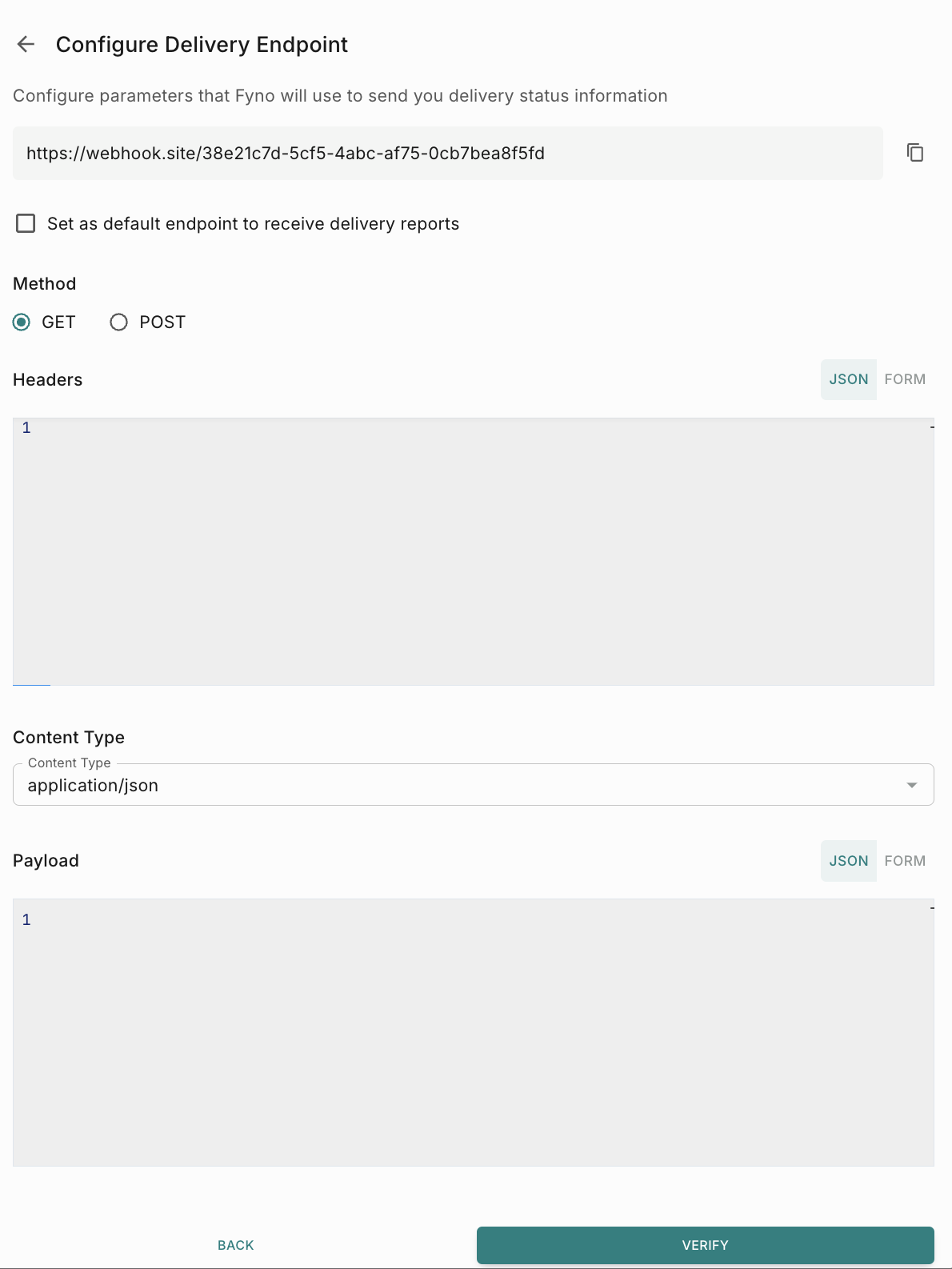Switch Headers editor to FORM tab
952x1269 pixels.
[x=905, y=379]
